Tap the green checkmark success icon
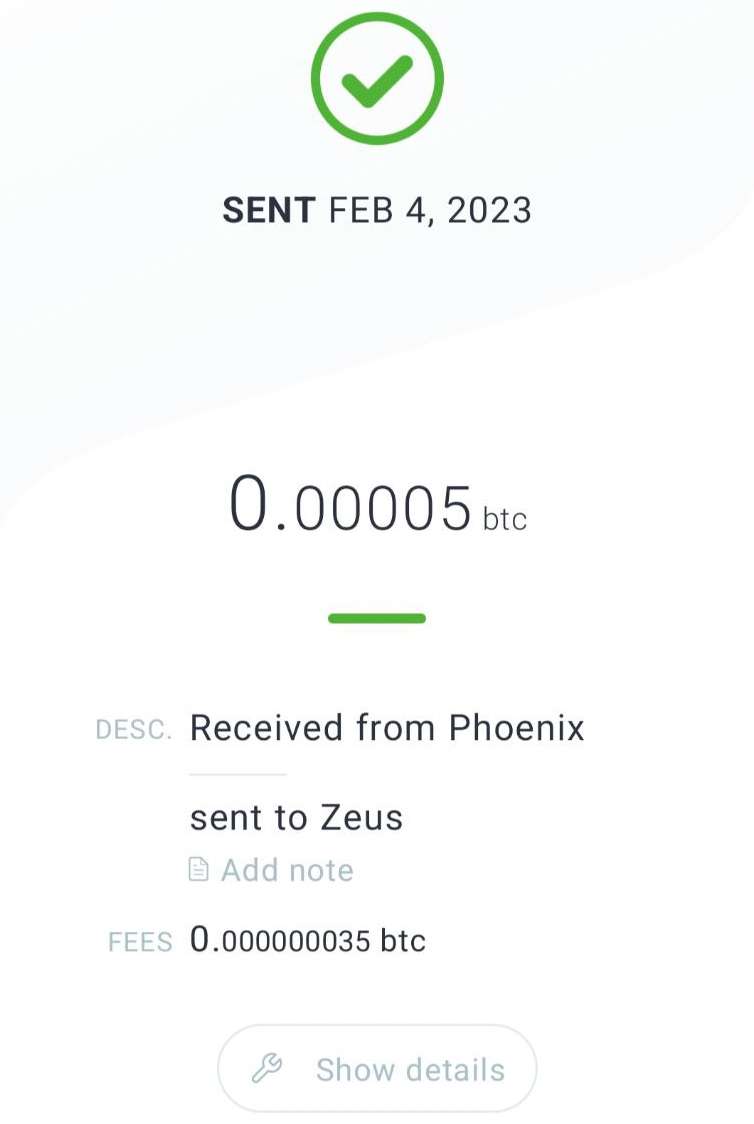Screen dimensions: 754x1124 377,78
